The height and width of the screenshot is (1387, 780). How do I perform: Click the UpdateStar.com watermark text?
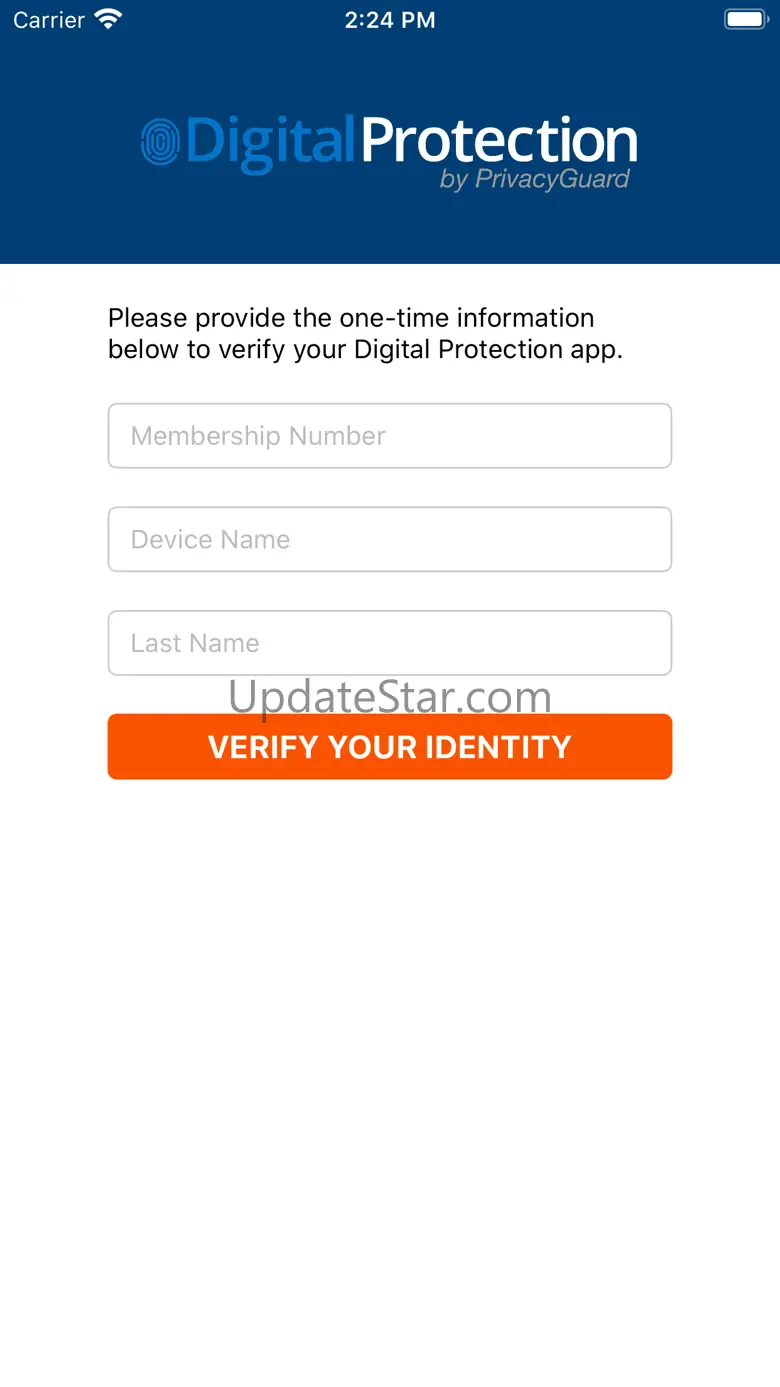[390, 696]
